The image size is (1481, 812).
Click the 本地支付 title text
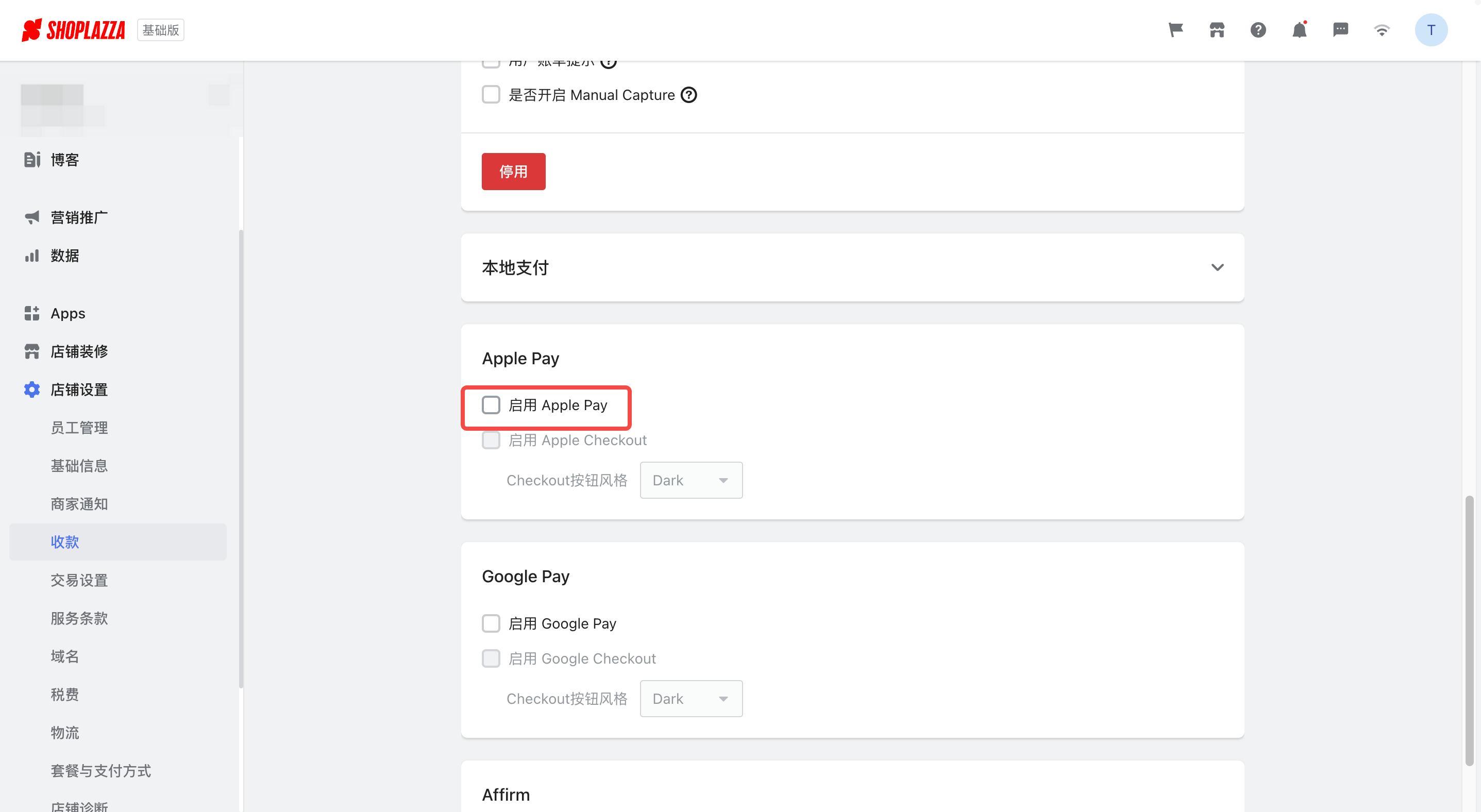pos(515,268)
